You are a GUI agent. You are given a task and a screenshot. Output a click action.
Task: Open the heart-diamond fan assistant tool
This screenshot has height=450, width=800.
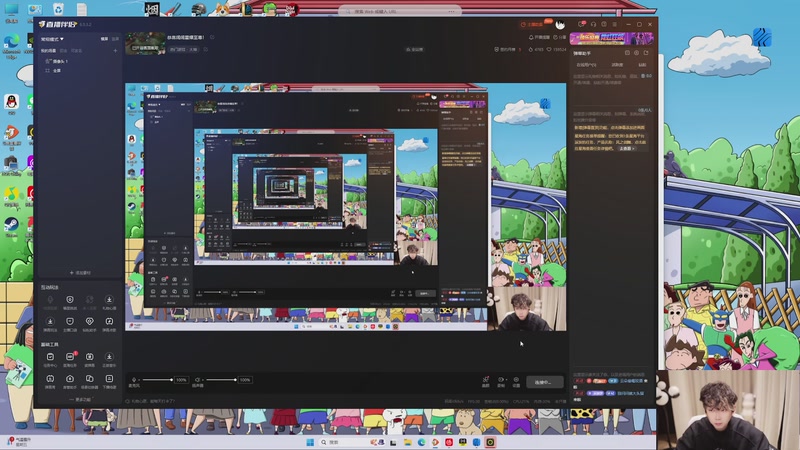(89, 324)
